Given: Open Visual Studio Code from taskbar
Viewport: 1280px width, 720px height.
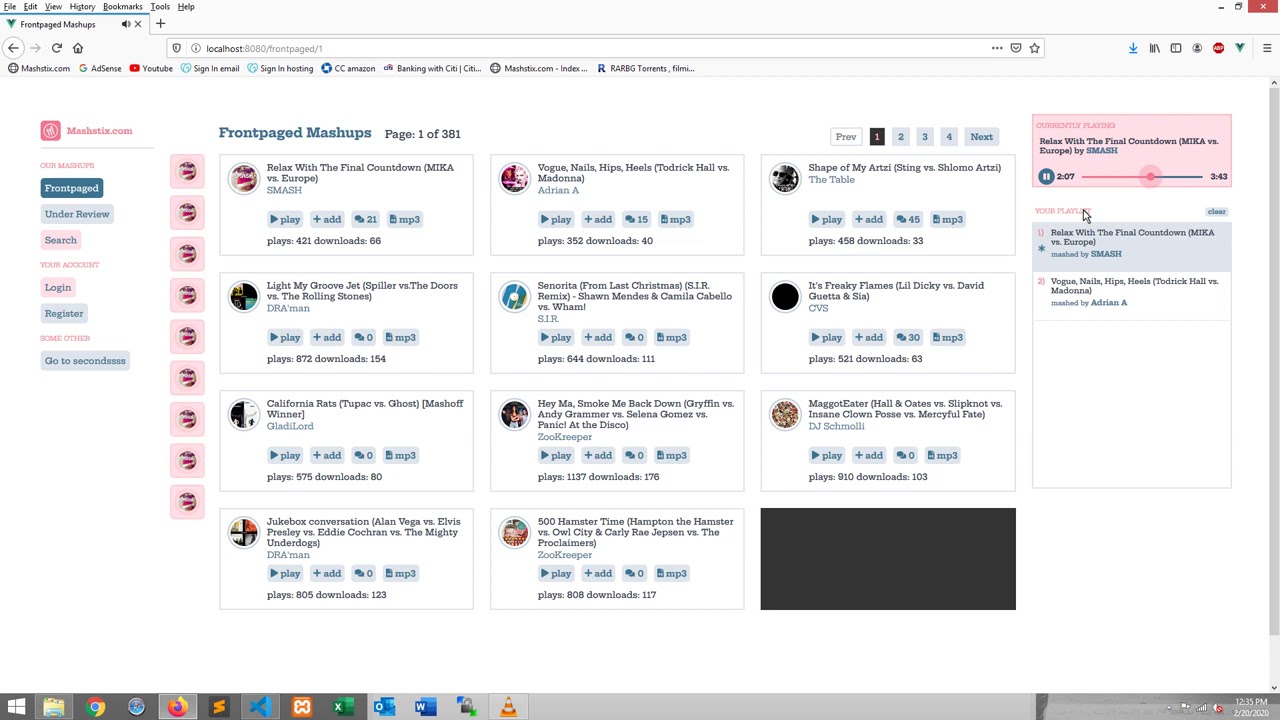Looking at the screenshot, I should [x=260, y=708].
